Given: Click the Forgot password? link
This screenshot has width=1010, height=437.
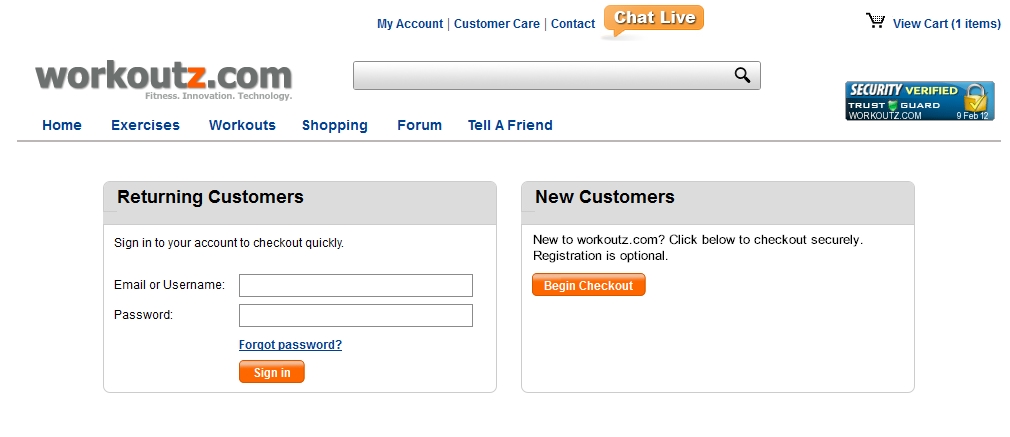Looking at the screenshot, I should click(x=291, y=345).
